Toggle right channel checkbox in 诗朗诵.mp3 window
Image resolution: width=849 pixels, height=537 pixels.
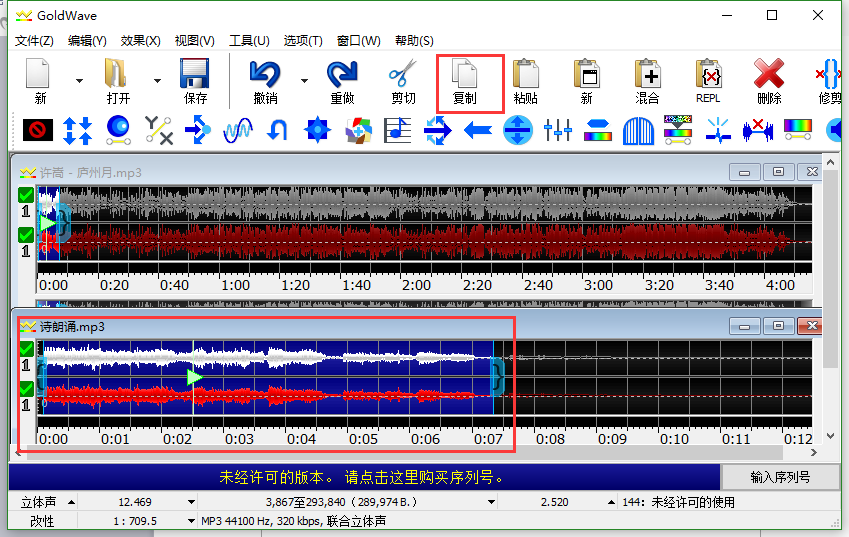(x=26, y=388)
